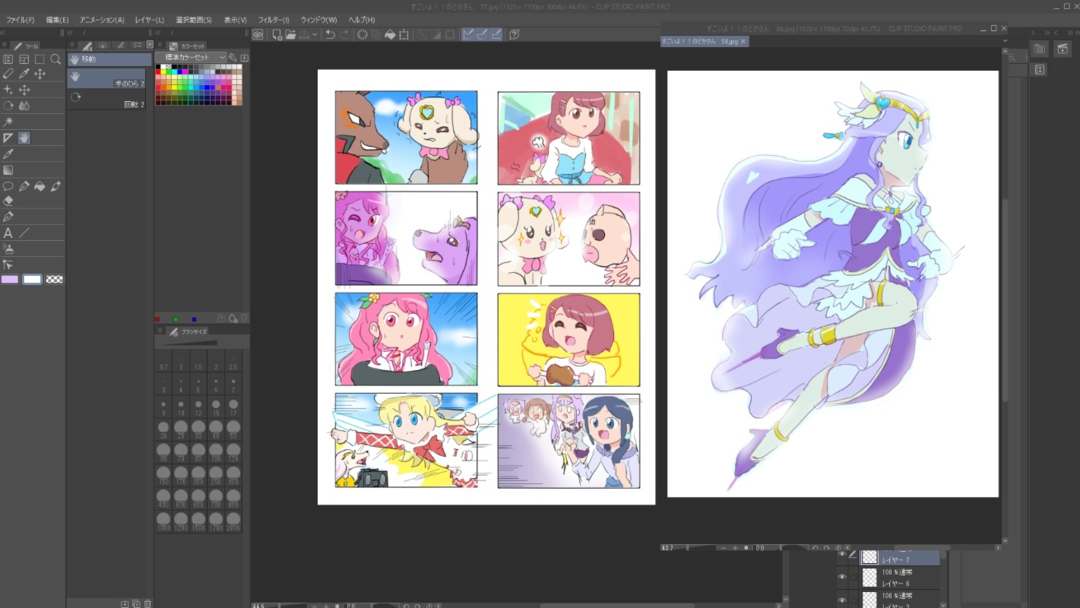The image size is (1080, 608).
Task: Select the Fill bucket tool
Action: click(x=40, y=186)
